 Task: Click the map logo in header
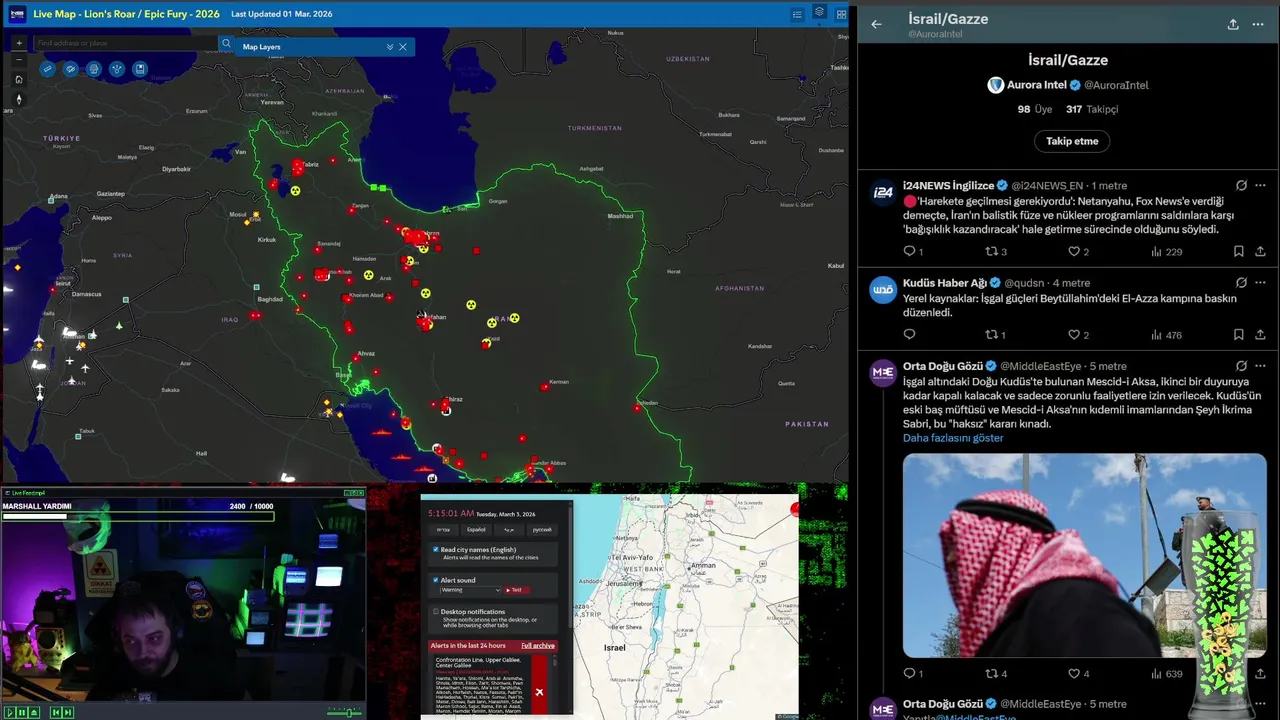click(x=17, y=14)
